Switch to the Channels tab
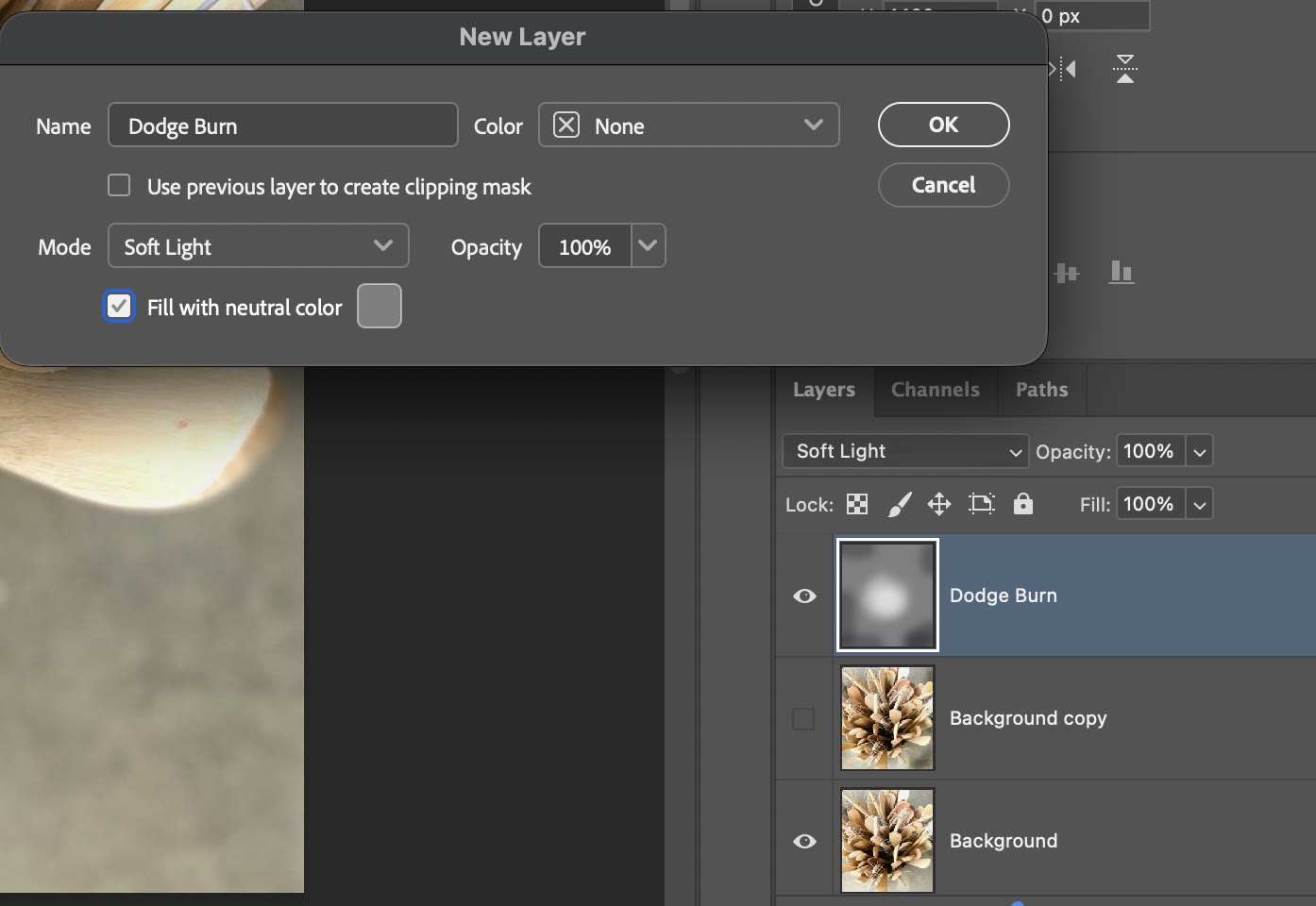Viewport: 1316px width, 906px height. pyautogui.click(x=936, y=390)
